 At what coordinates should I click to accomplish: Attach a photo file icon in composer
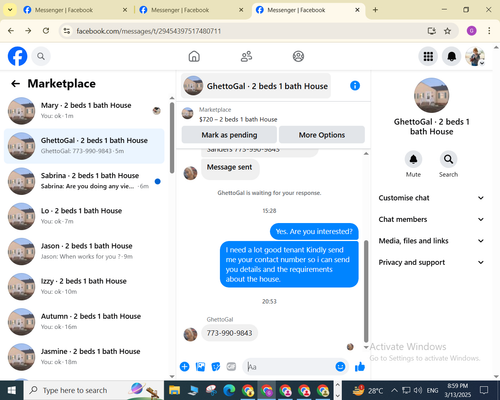tap(200, 367)
